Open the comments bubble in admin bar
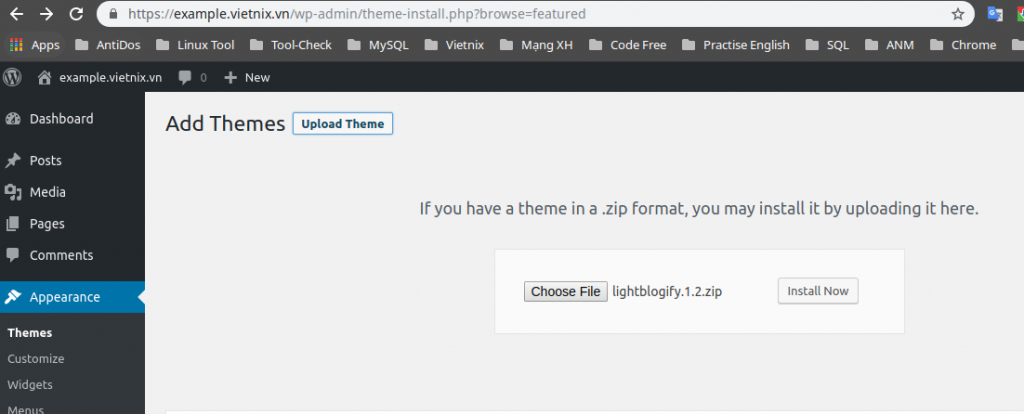The height and width of the screenshot is (414, 1024). [x=192, y=77]
